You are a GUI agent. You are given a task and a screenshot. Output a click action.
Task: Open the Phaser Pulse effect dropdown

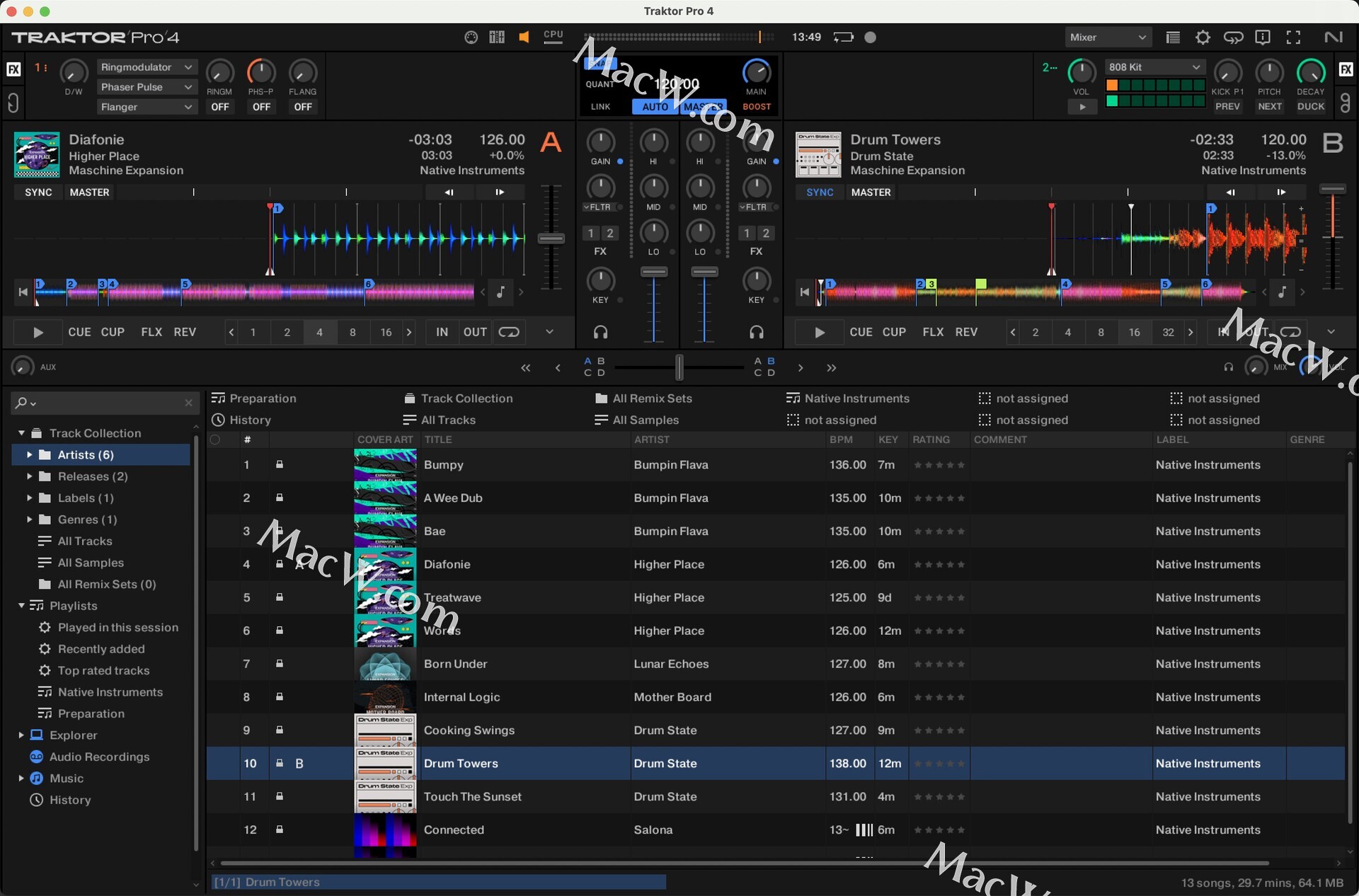[146, 87]
